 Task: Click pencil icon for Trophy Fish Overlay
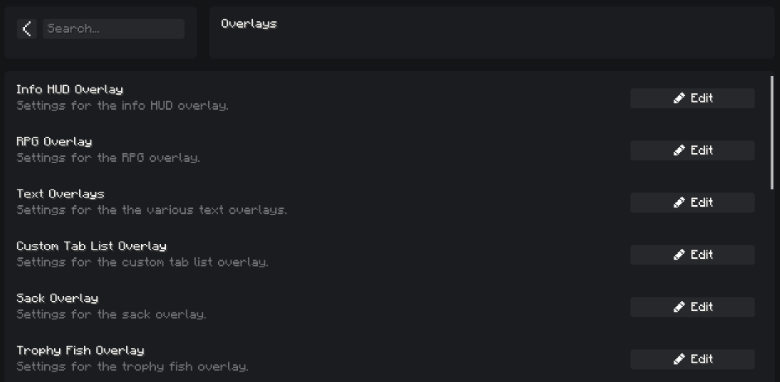point(679,359)
